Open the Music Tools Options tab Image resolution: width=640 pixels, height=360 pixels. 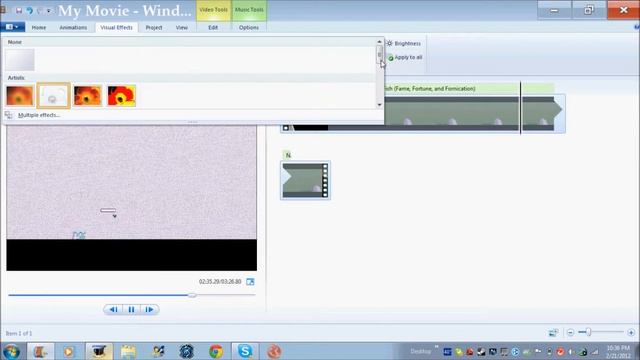pos(249,27)
